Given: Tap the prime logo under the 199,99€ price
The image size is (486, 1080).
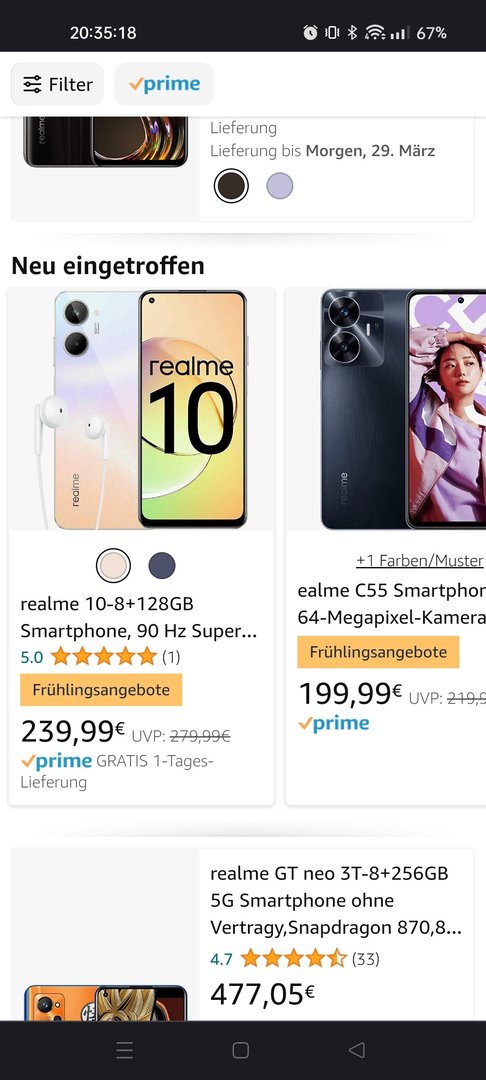Looking at the screenshot, I should (334, 723).
